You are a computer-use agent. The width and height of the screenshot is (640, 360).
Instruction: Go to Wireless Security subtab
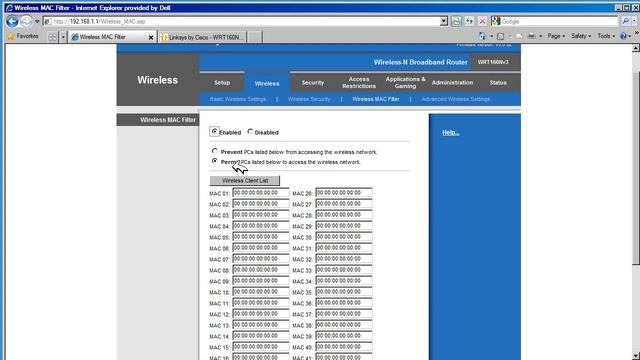pos(309,99)
